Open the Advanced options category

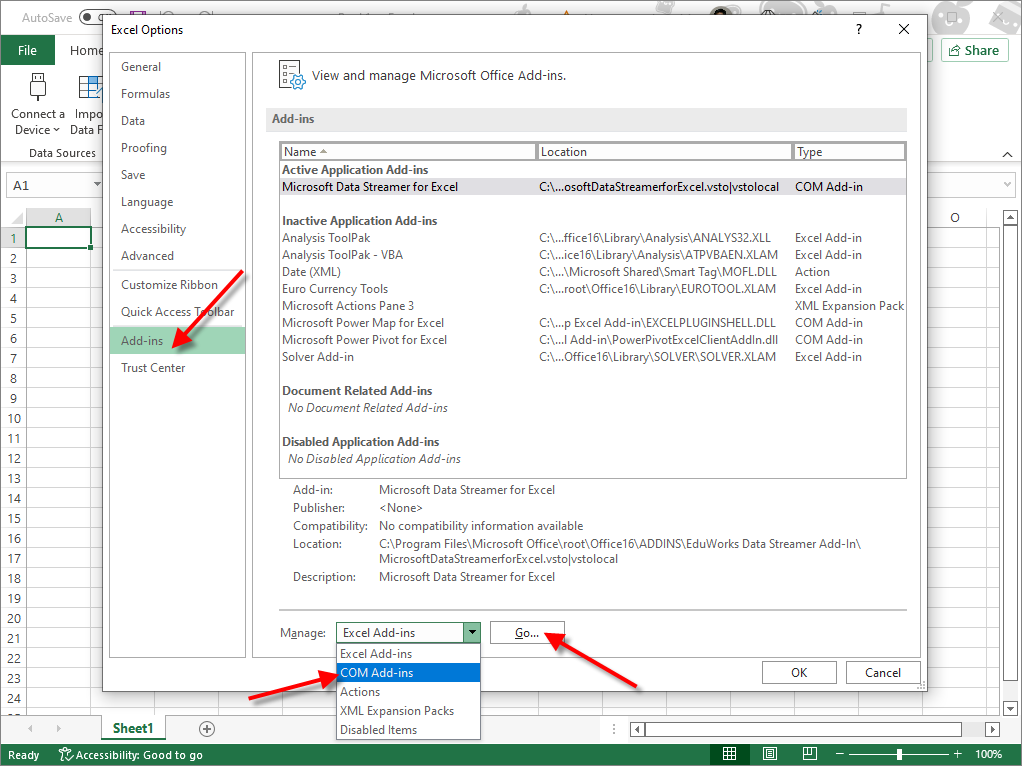(177, 256)
